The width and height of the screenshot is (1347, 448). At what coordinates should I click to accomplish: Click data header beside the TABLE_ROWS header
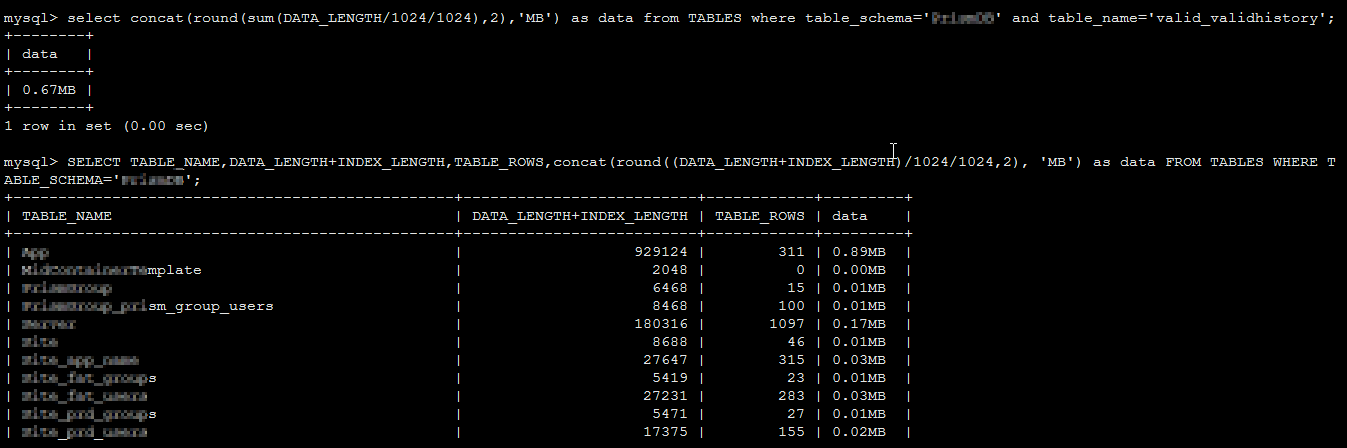[x=848, y=216]
